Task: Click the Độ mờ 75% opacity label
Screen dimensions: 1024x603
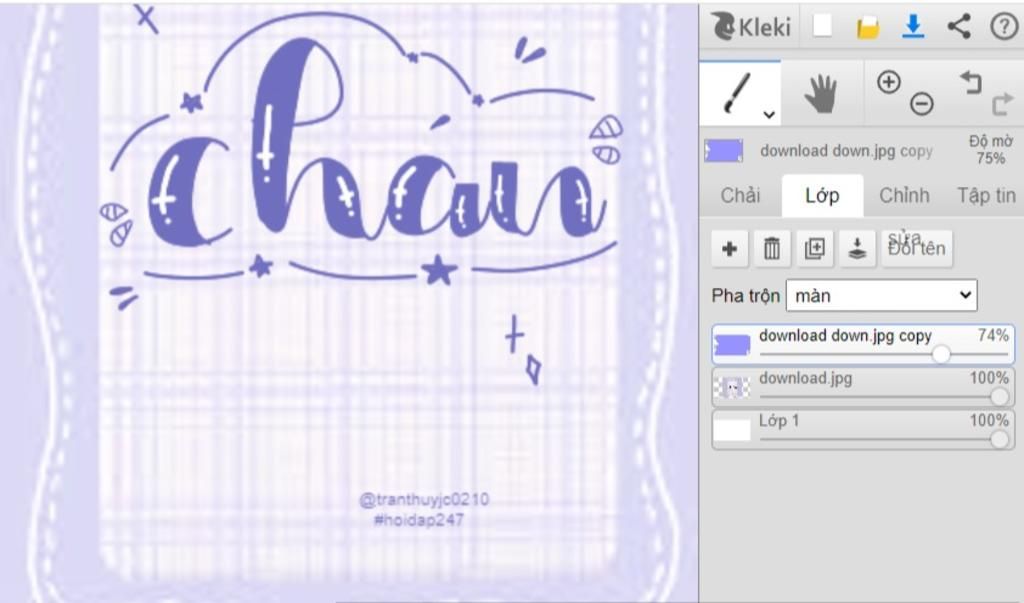Action: [x=991, y=150]
